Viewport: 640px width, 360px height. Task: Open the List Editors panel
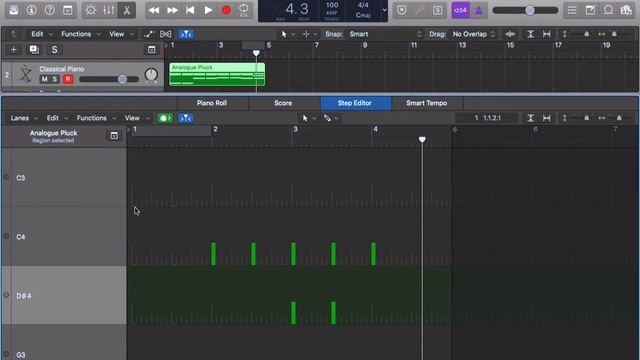tap(572, 10)
